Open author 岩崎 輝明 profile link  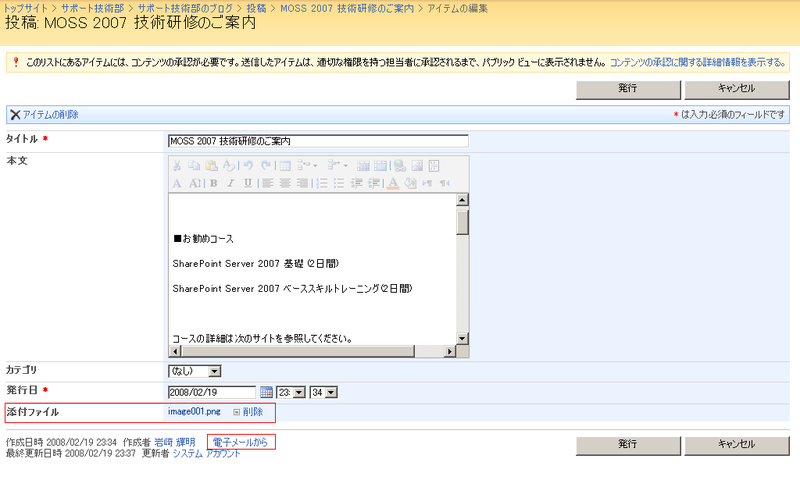tap(175, 442)
